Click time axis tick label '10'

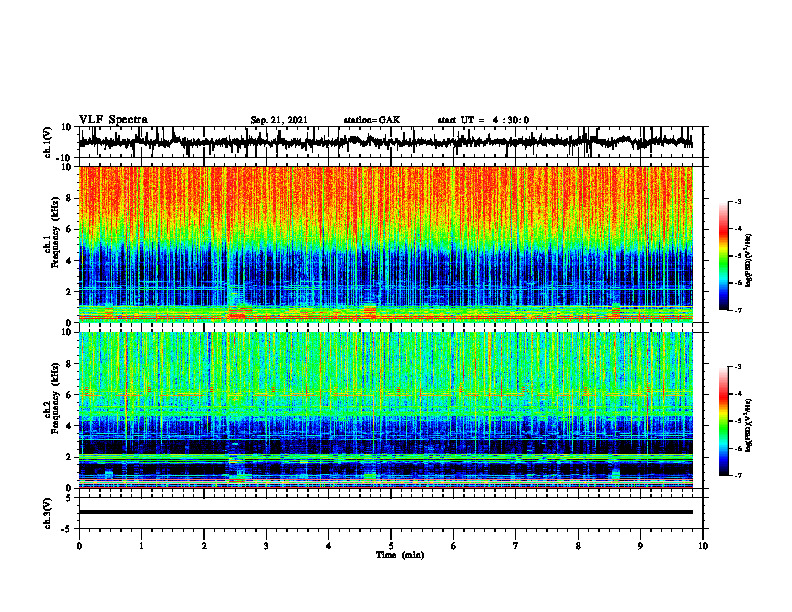pos(703,546)
